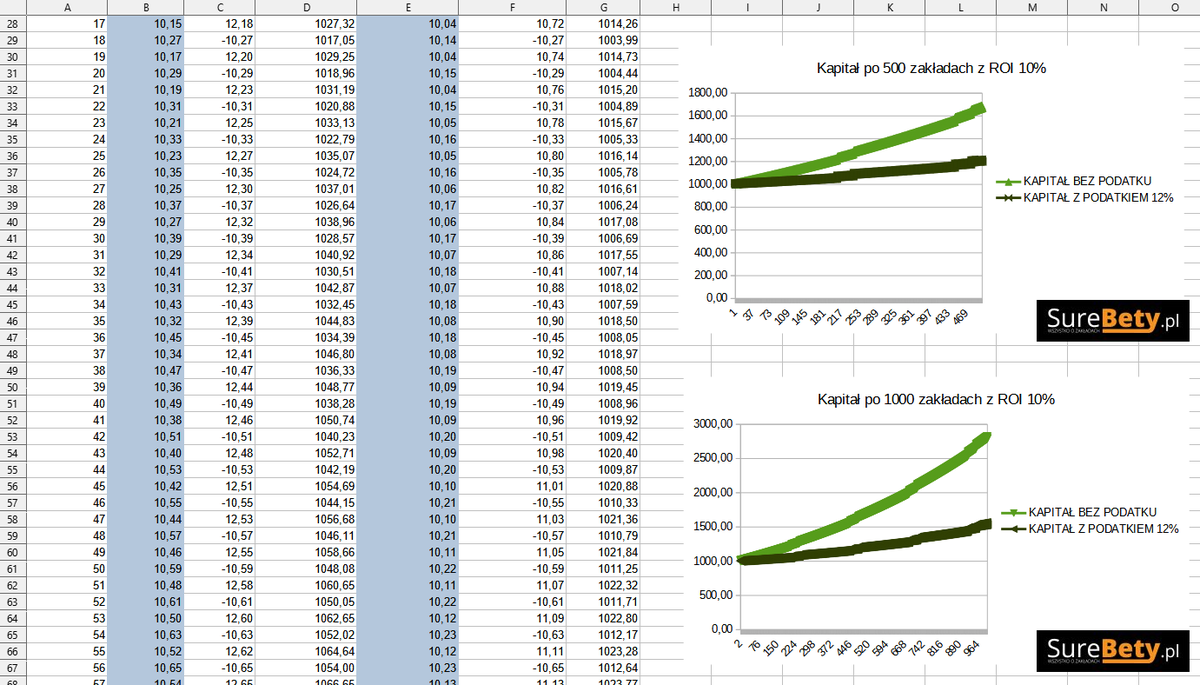This screenshot has width=1200, height=685.
Task: Click cell containing 12,18
Action: (221, 23)
